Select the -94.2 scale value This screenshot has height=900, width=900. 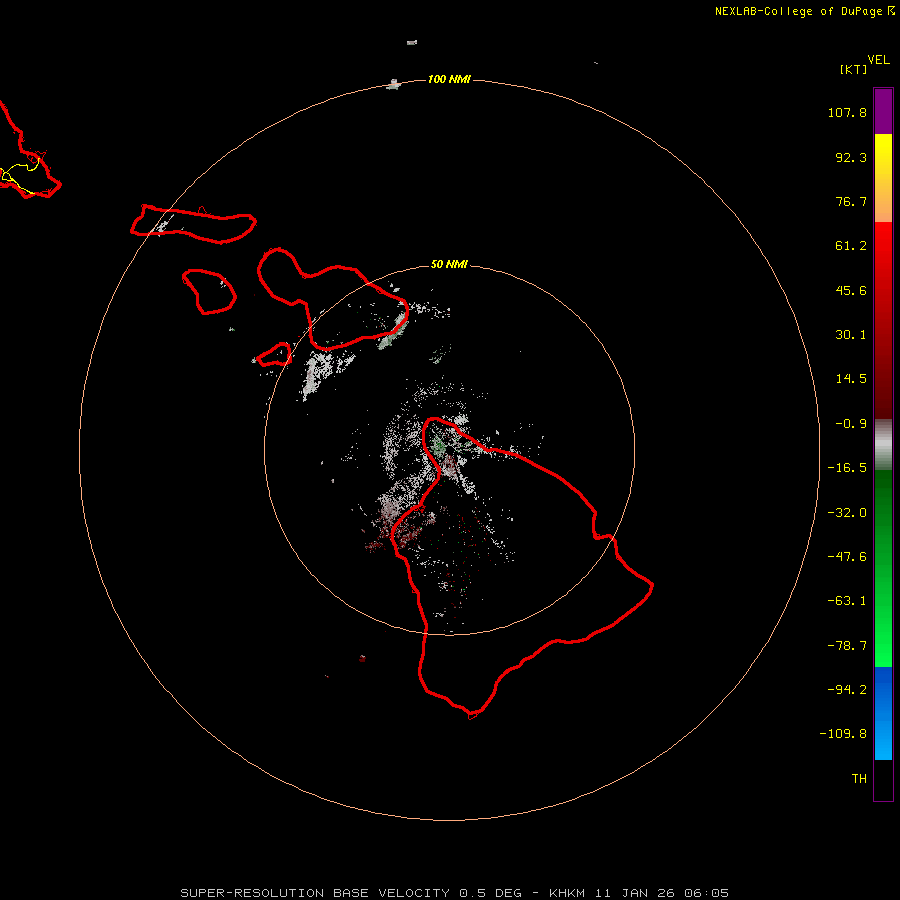click(847, 690)
